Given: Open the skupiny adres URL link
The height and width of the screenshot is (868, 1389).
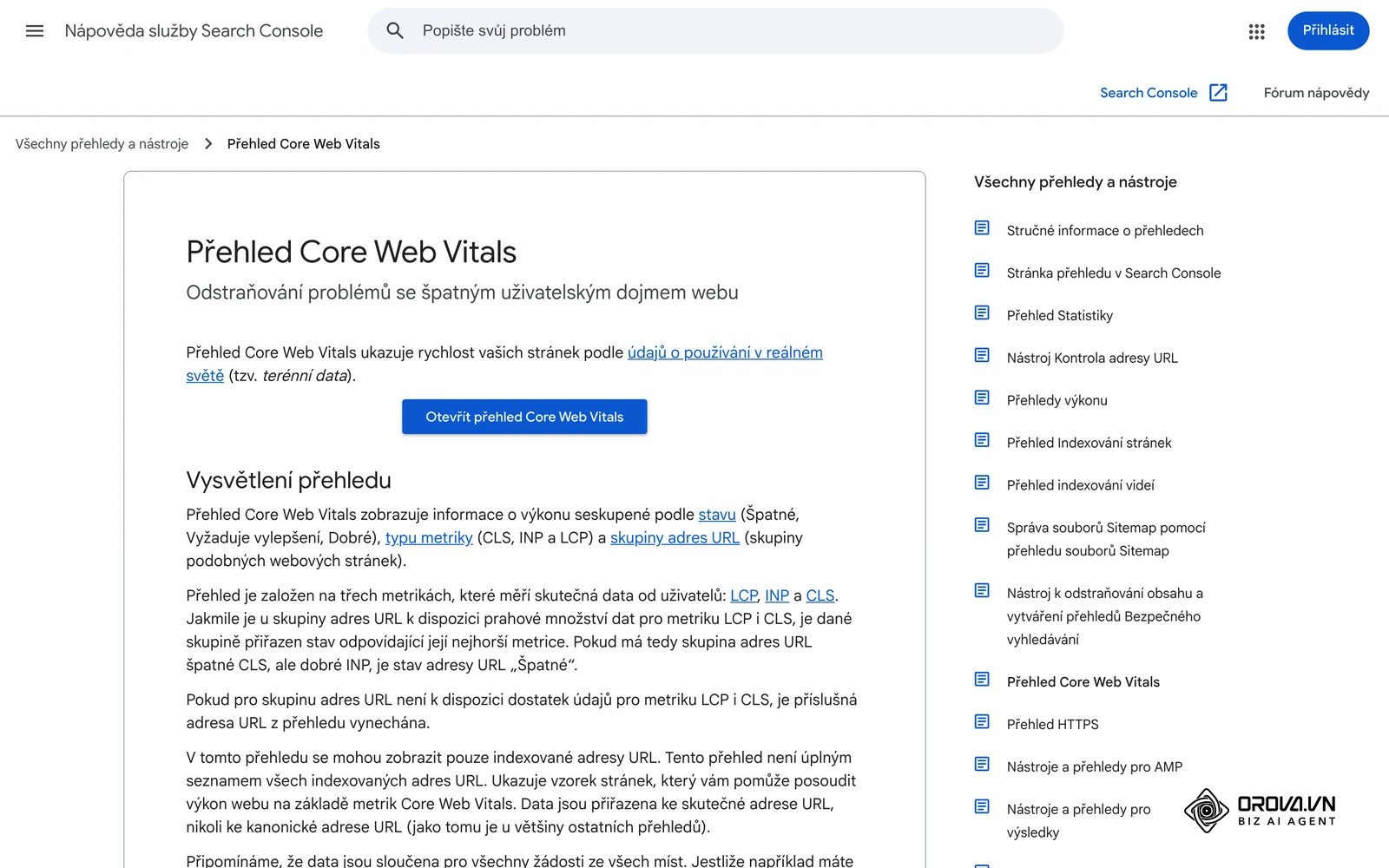Looking at the screenshot, I should pos(675,538).
